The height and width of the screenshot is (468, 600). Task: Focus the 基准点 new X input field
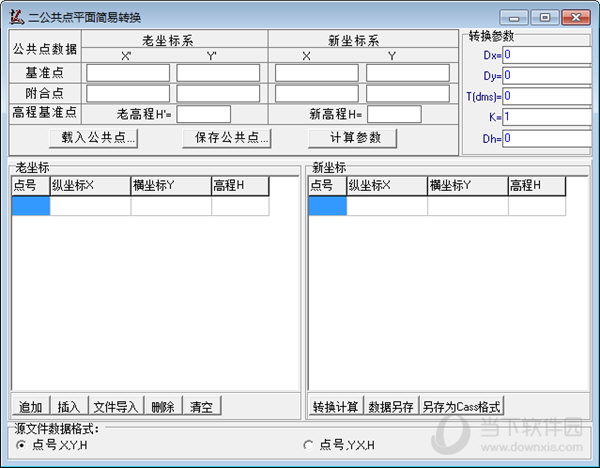316,73
